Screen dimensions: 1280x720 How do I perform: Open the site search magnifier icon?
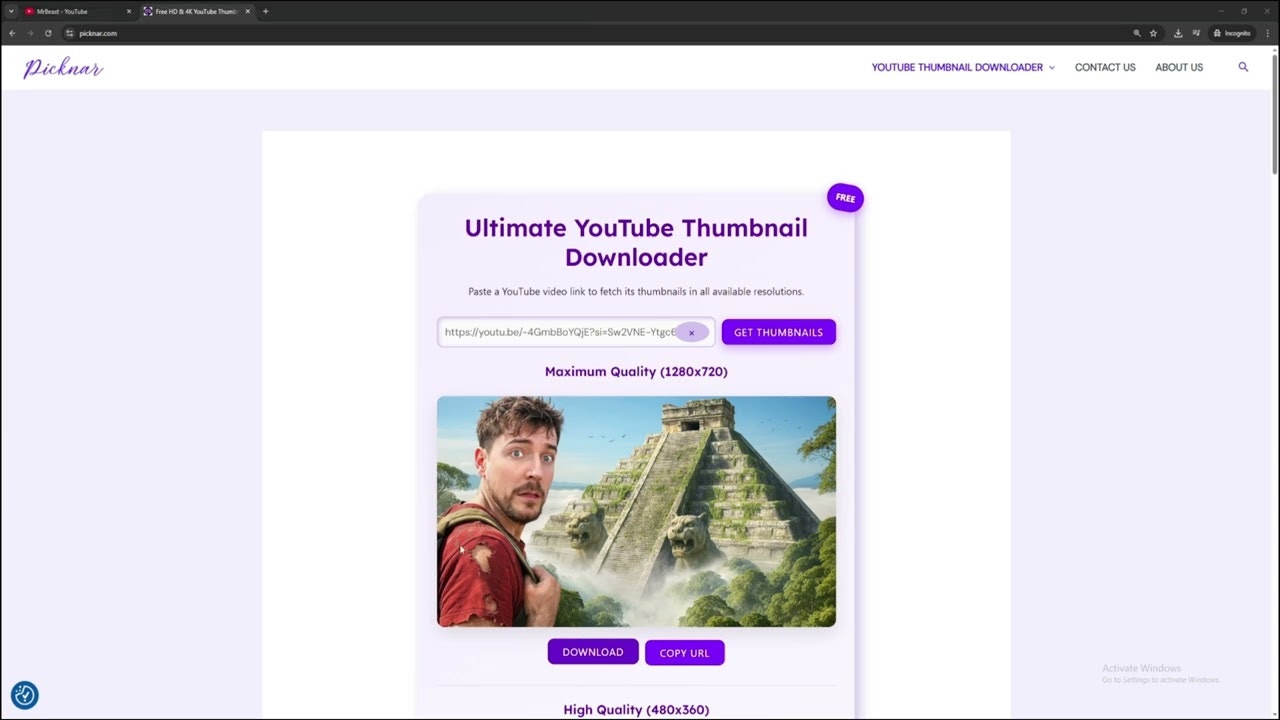1243,67
